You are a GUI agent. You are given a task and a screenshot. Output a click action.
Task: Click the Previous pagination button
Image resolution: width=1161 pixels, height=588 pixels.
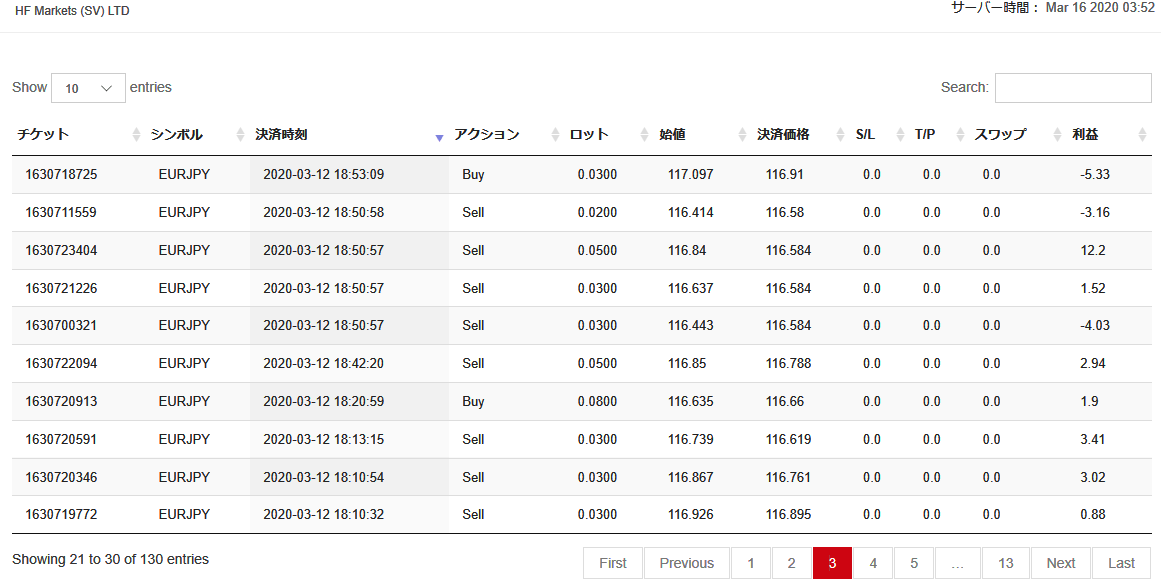coord(686,563)
